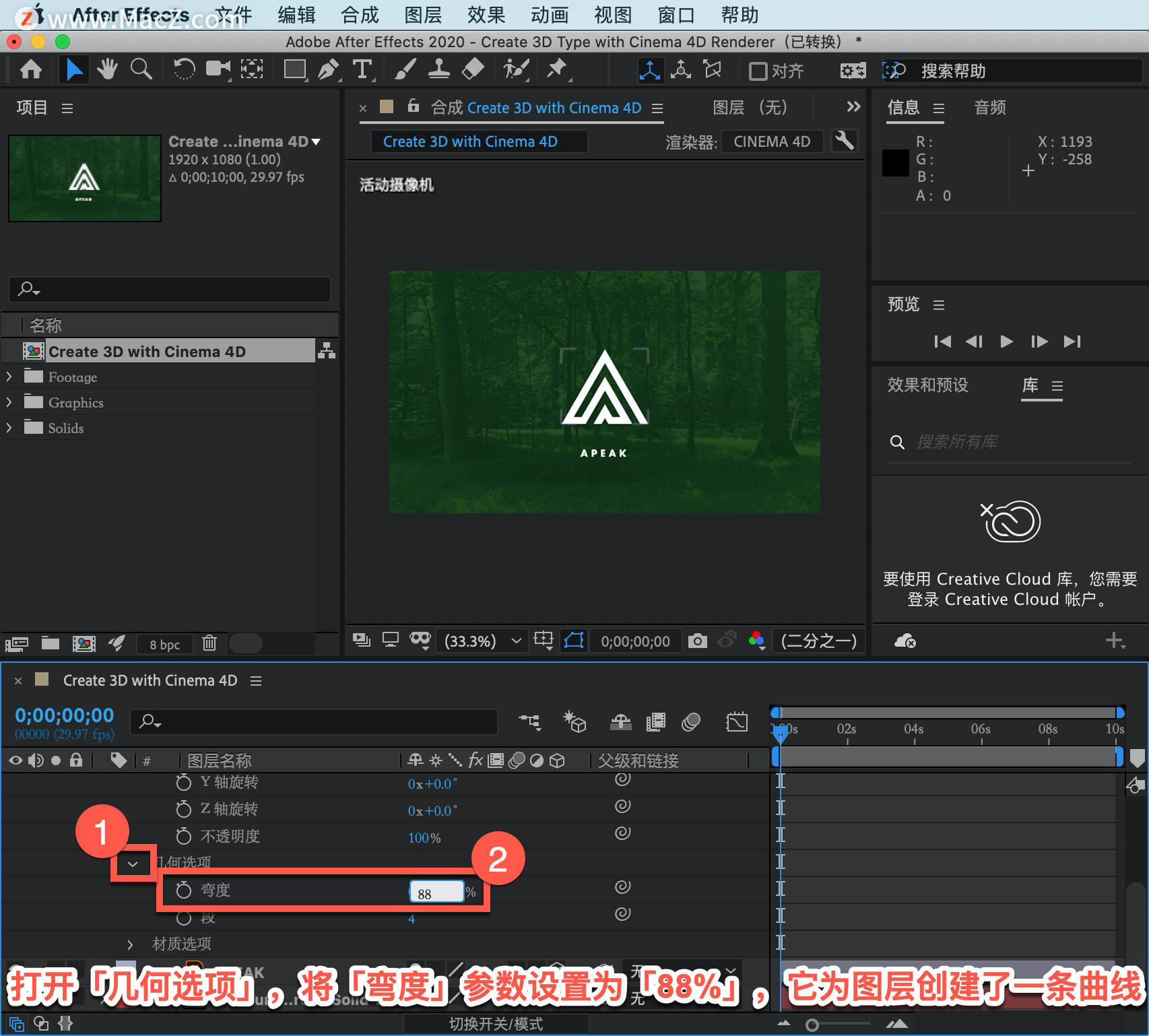Open the 图层 menu
This screenshot has width=1149, height=1036.
423,15
